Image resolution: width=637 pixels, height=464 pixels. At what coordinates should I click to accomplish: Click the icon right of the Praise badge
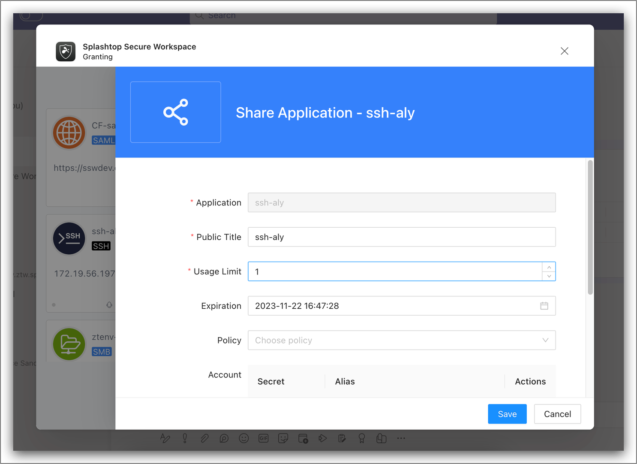381,438
